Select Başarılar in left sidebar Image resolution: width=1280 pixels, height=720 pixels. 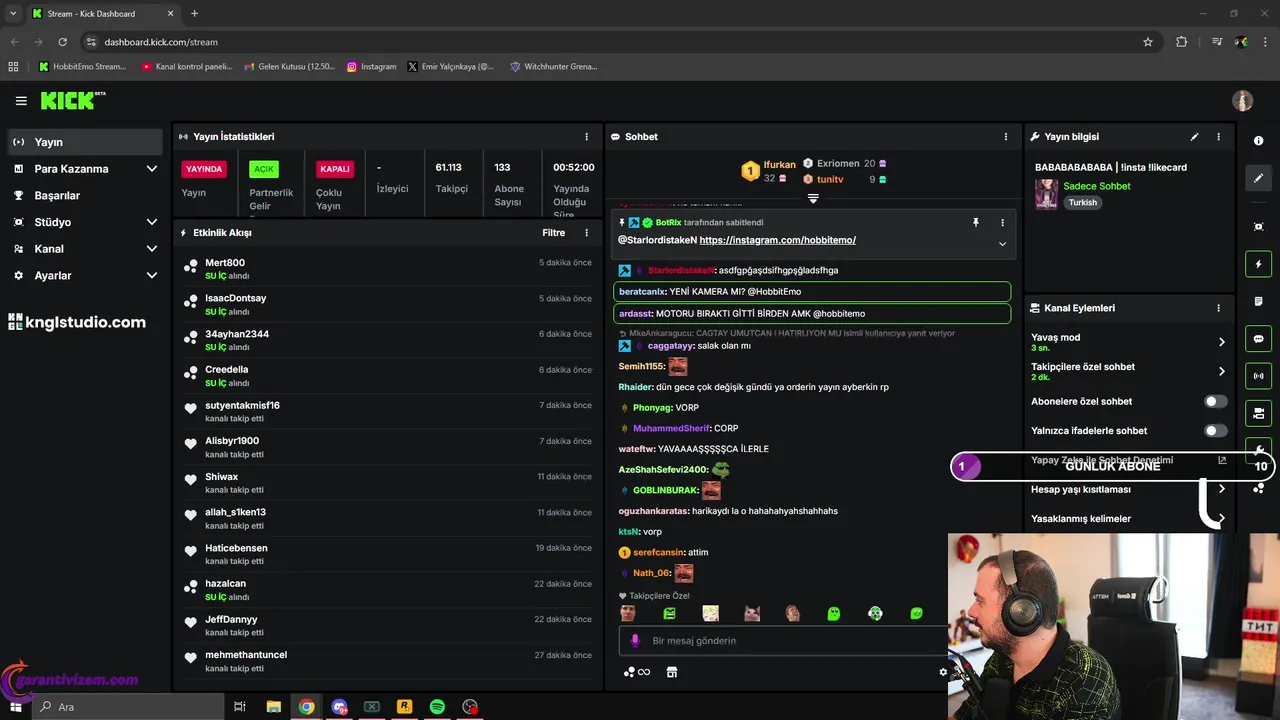point(85,196)
